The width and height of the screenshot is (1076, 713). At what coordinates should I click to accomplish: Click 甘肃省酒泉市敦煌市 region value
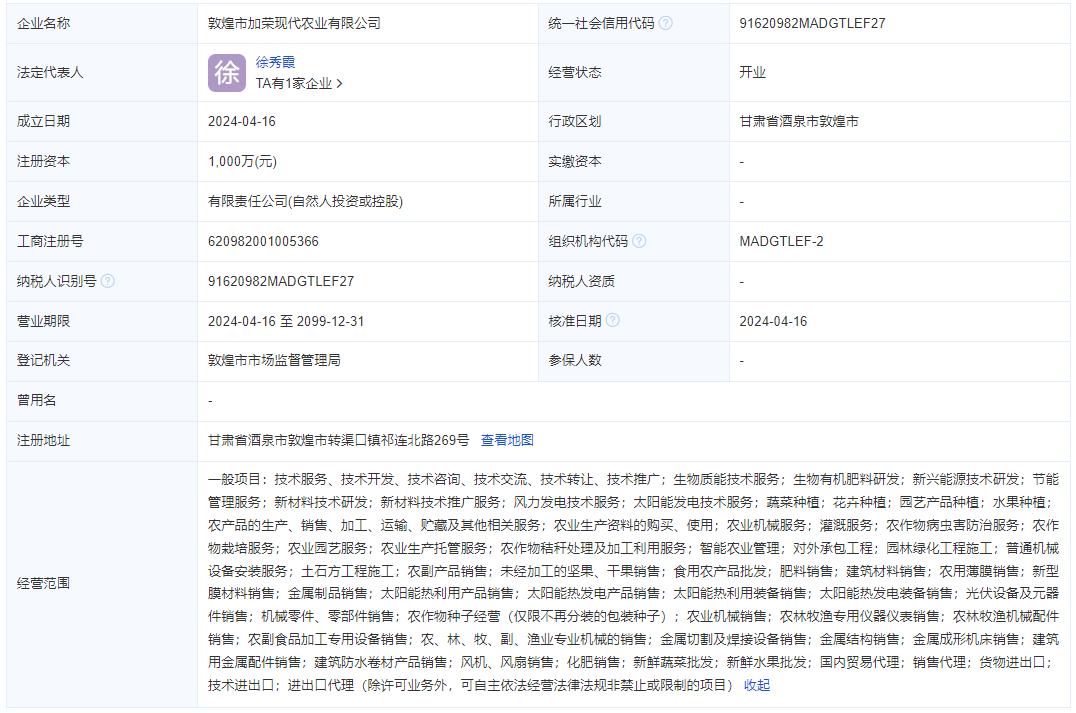(799, 121)
